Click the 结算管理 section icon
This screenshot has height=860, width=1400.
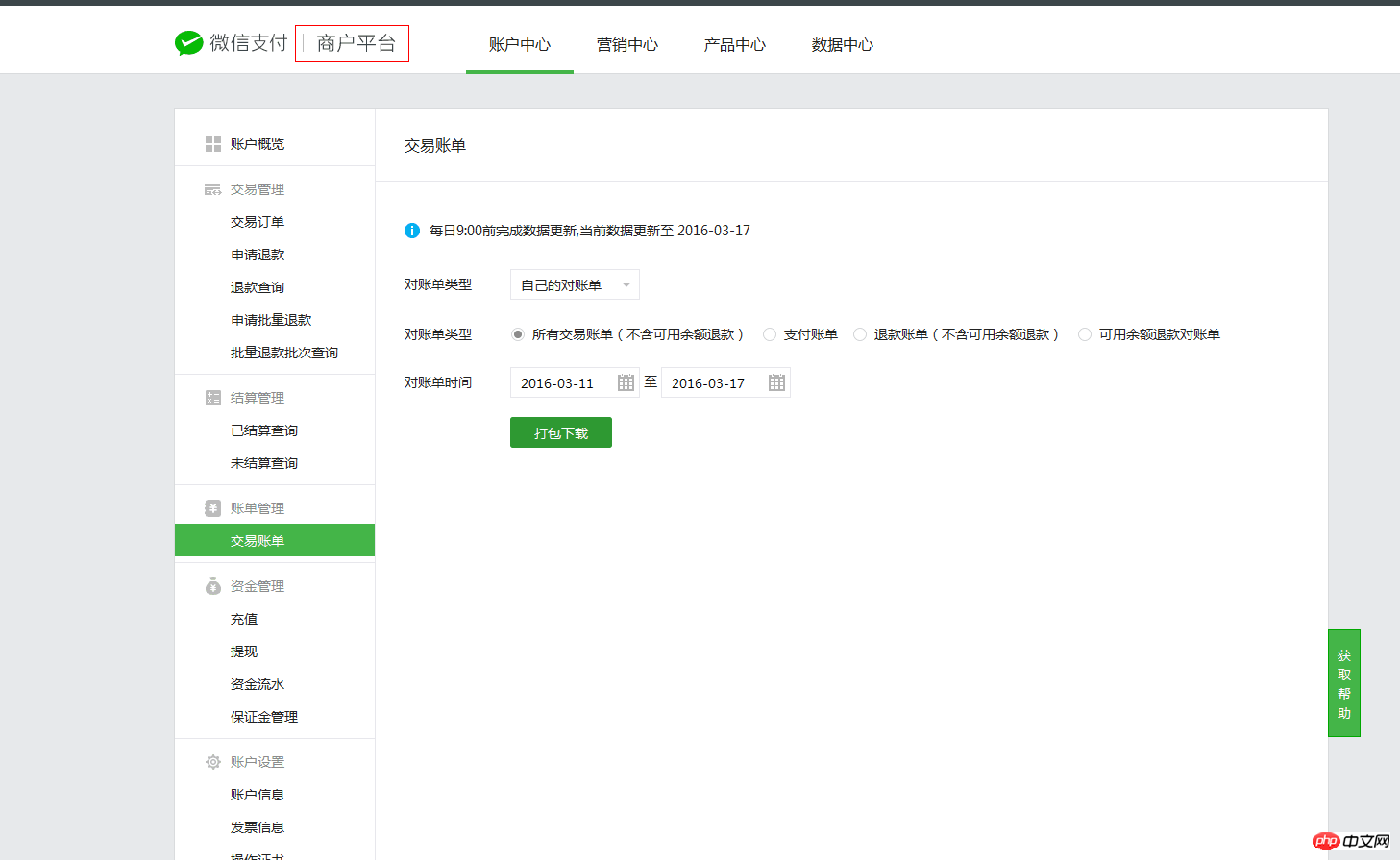point(213,398)
